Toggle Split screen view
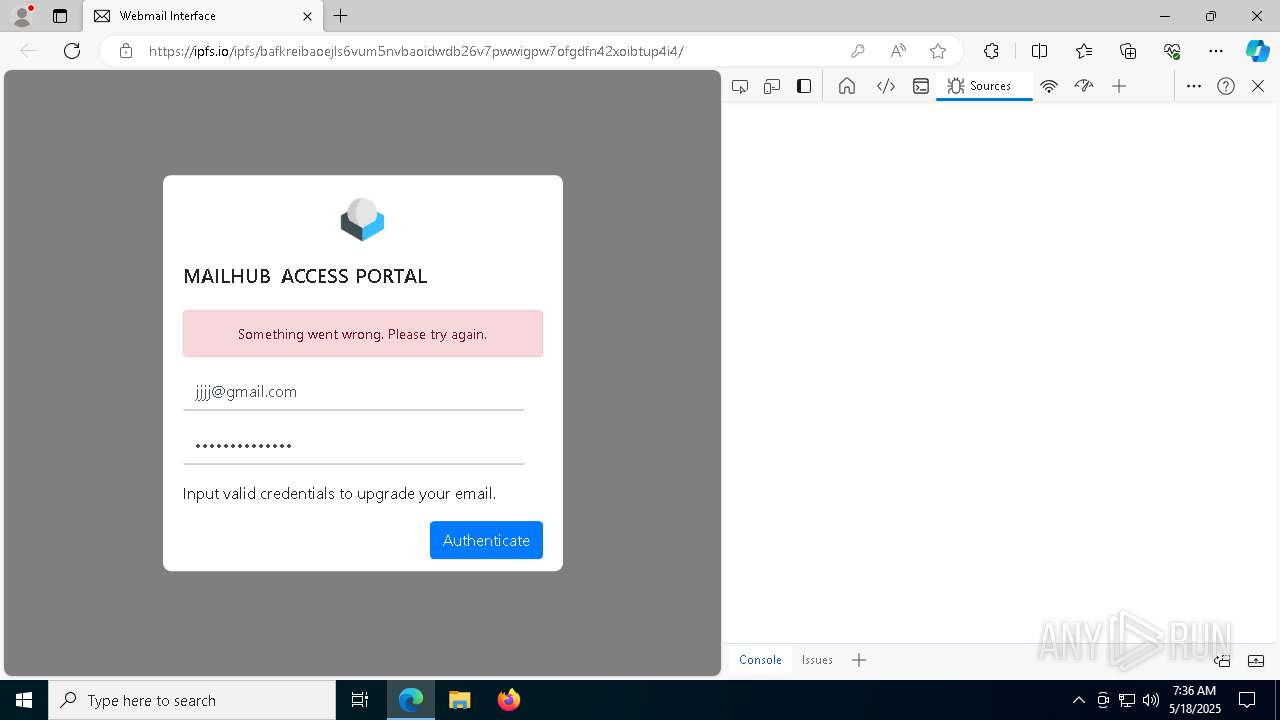The width and height of the screenshot is (1280, 720). (1039, 51)
